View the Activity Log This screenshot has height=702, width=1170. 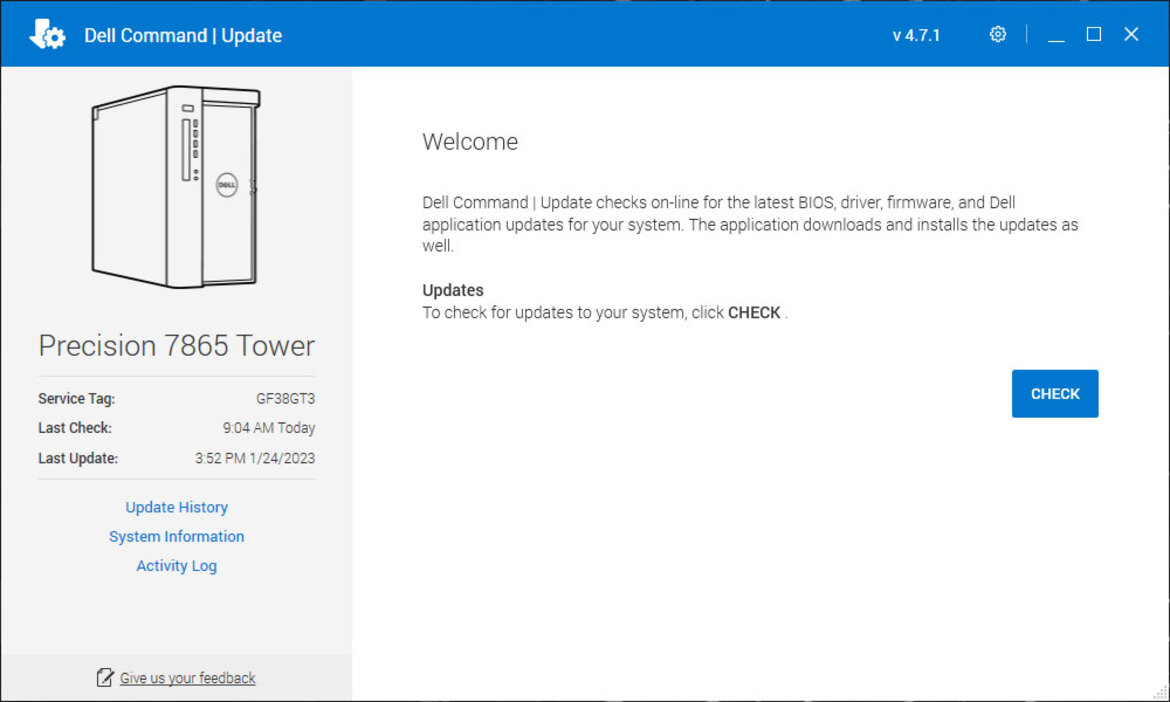point(177,565)
